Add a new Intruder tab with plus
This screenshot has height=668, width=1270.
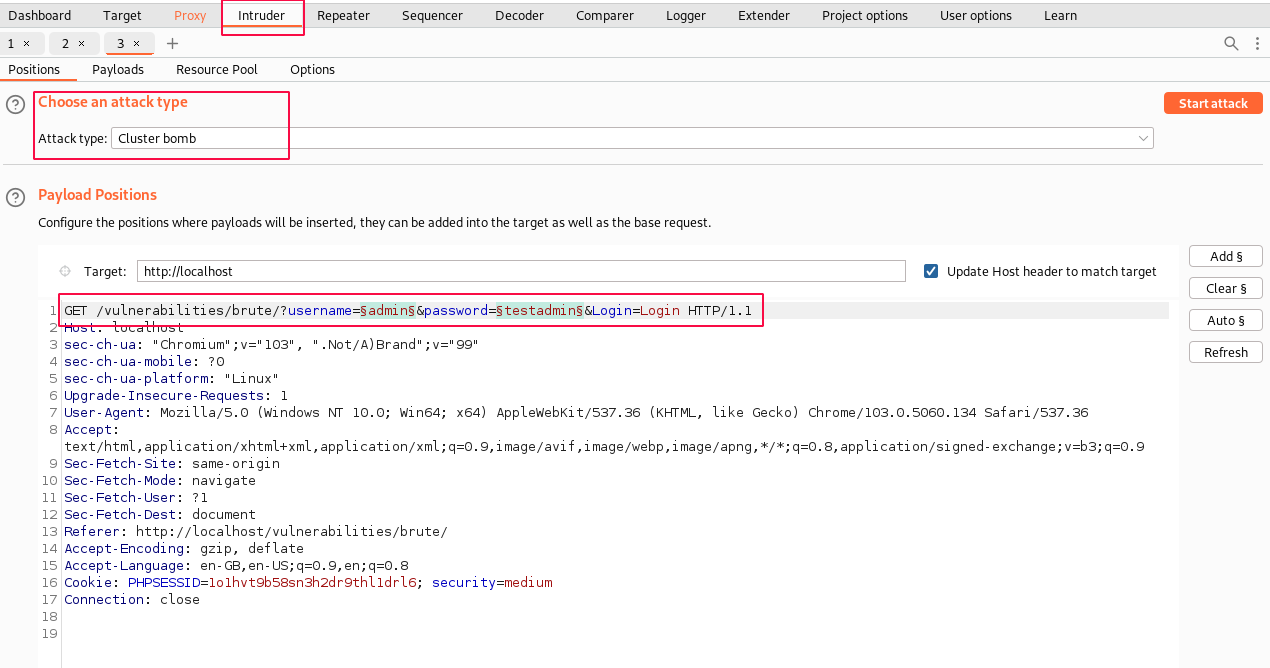[x=172, y=43]
